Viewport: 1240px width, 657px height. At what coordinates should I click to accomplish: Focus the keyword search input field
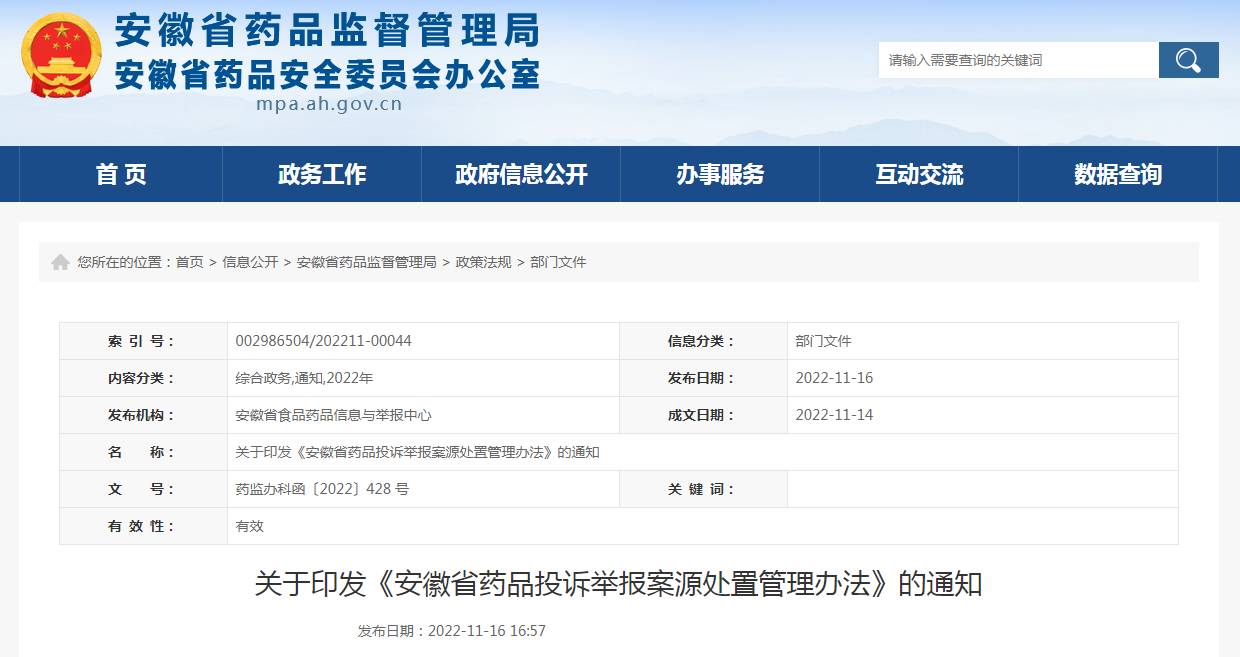coord(1018,60)
